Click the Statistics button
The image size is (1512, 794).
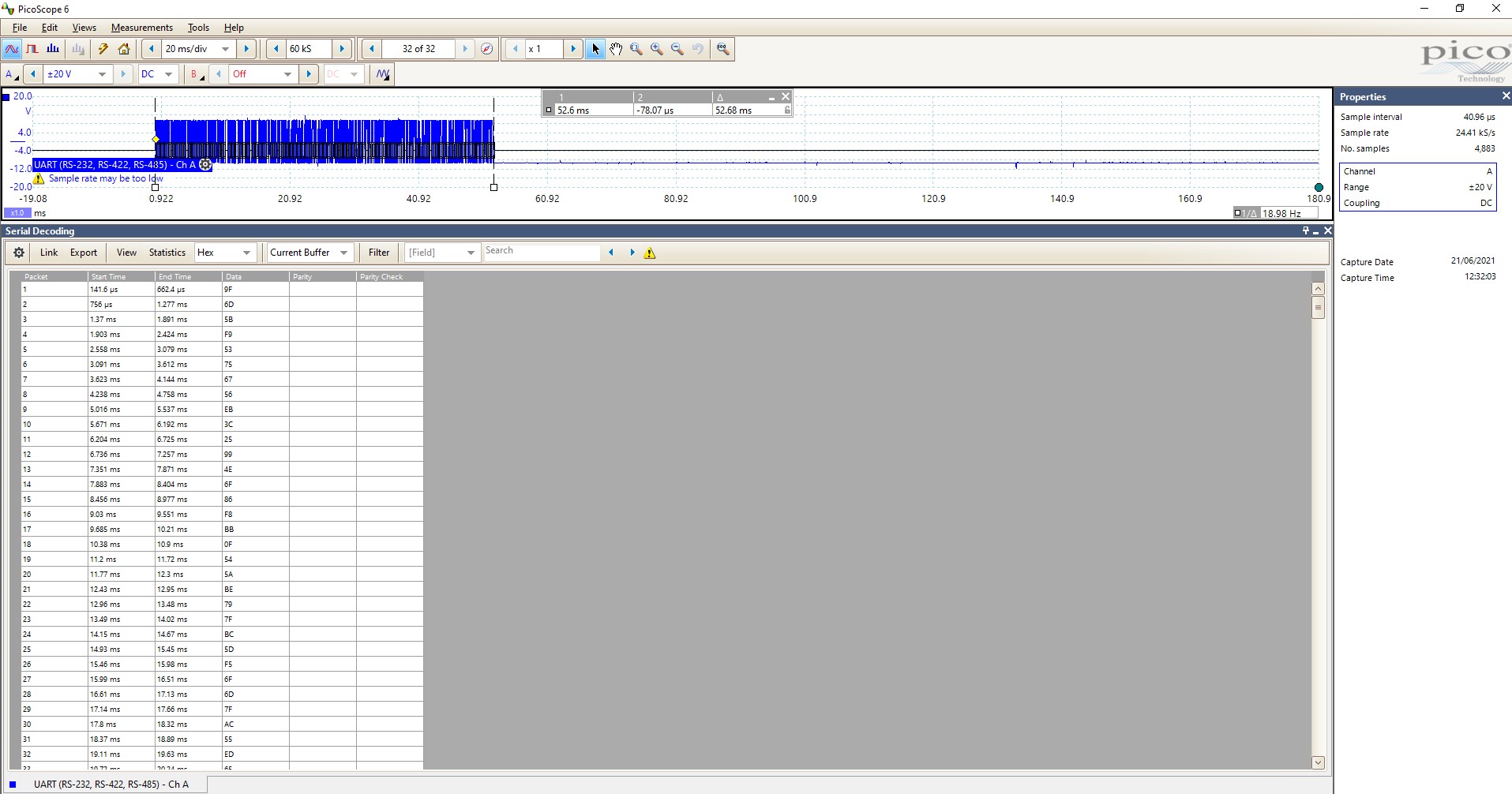[167, 253]
